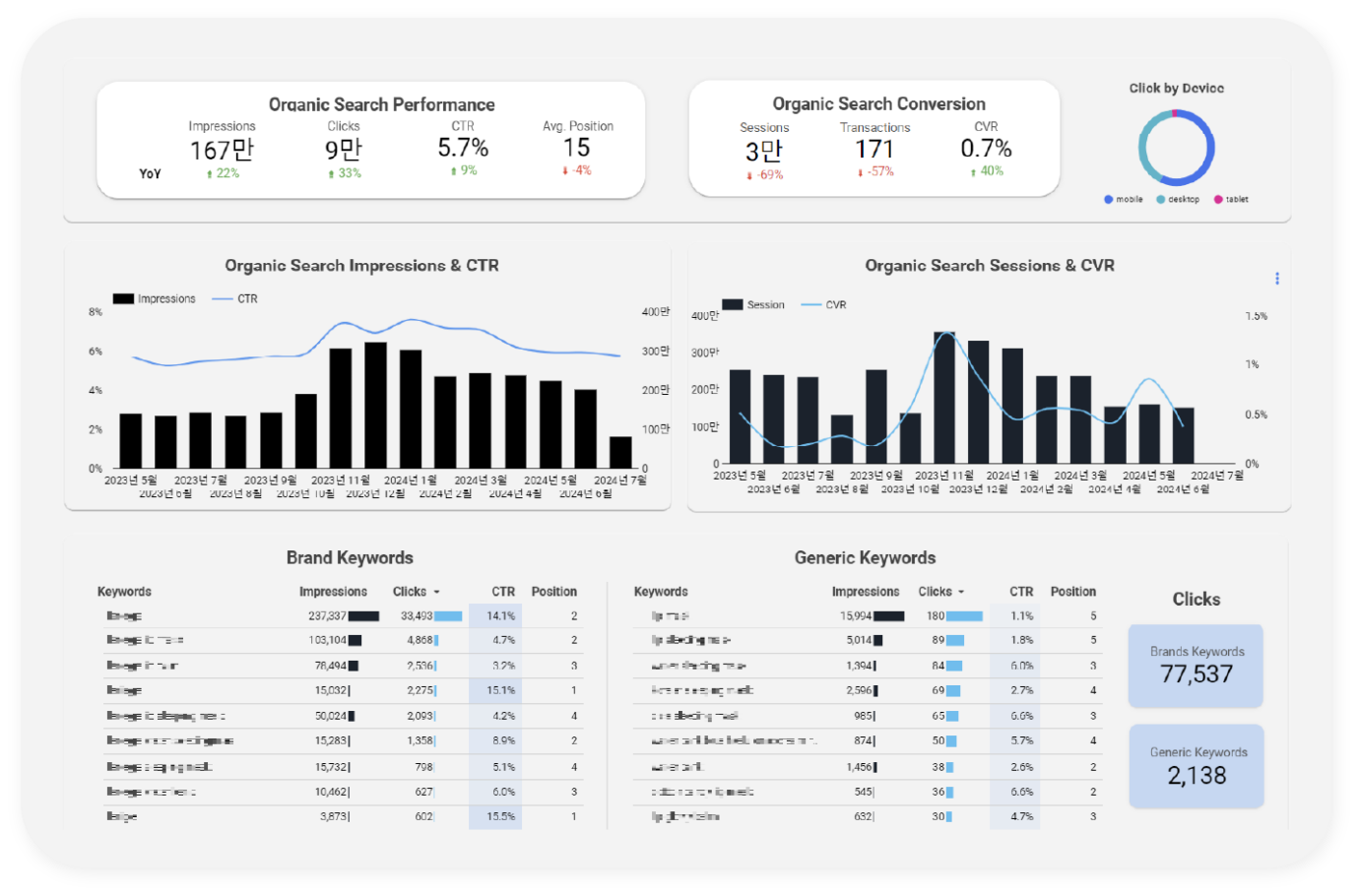The image size is (1359, 896).
Task: Click the 15.5% CTR cell
Action: (x=500, y=816)
